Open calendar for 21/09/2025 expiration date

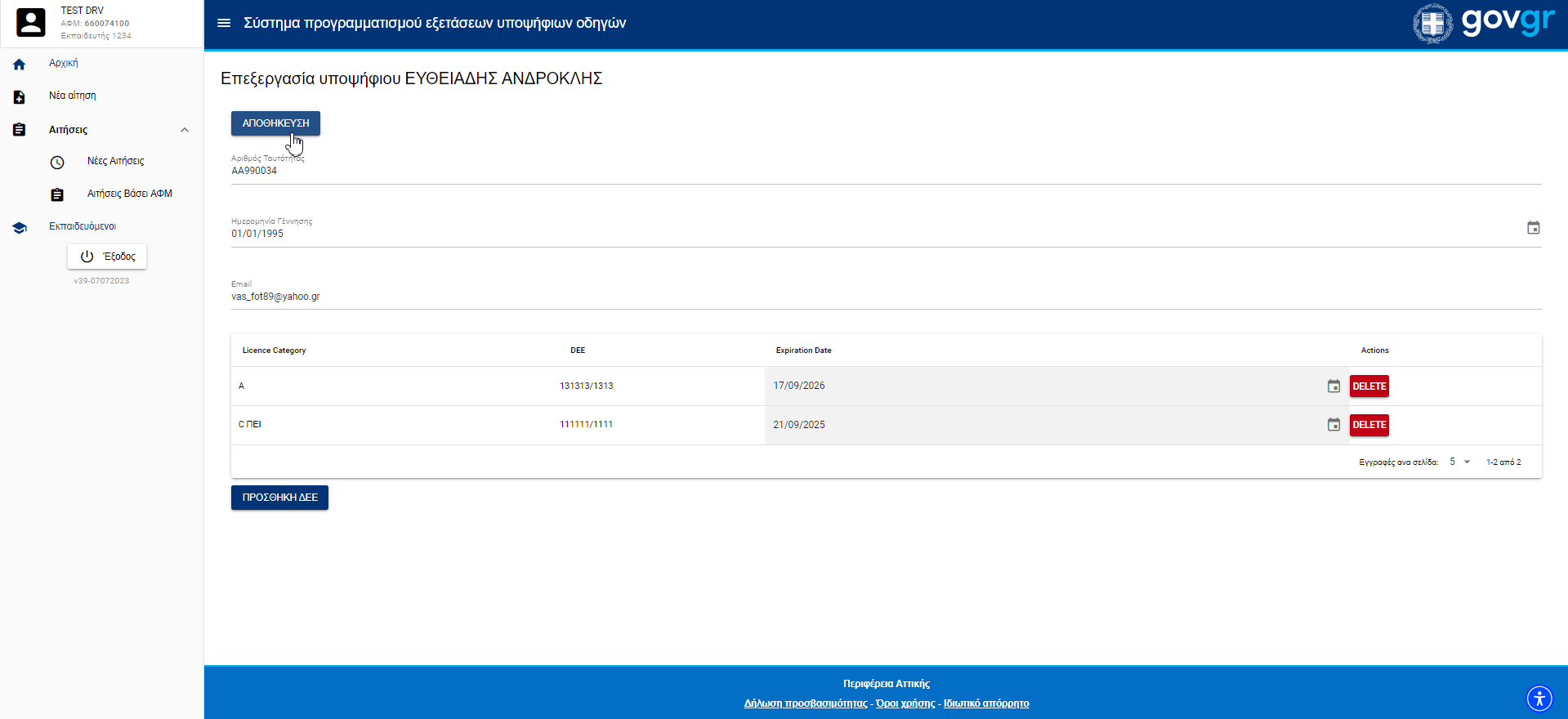(x=1333, y=425)
